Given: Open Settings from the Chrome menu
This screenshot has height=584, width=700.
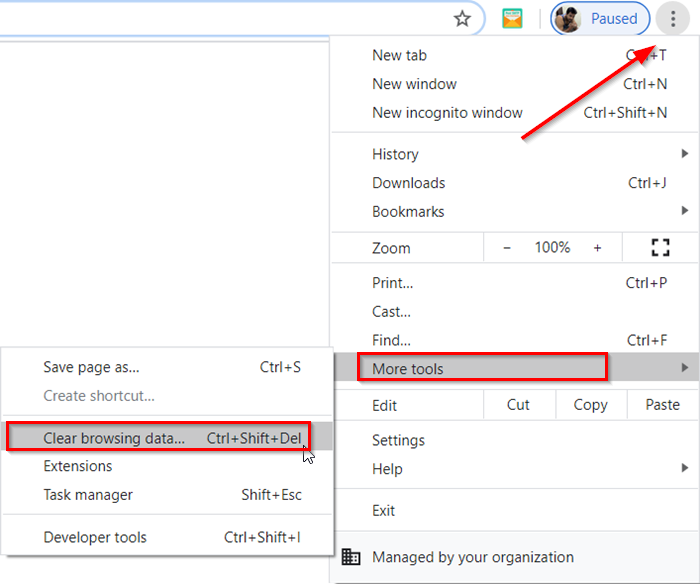Looking at the screenshot, I should pyautogui.click(x=515, y=440).
